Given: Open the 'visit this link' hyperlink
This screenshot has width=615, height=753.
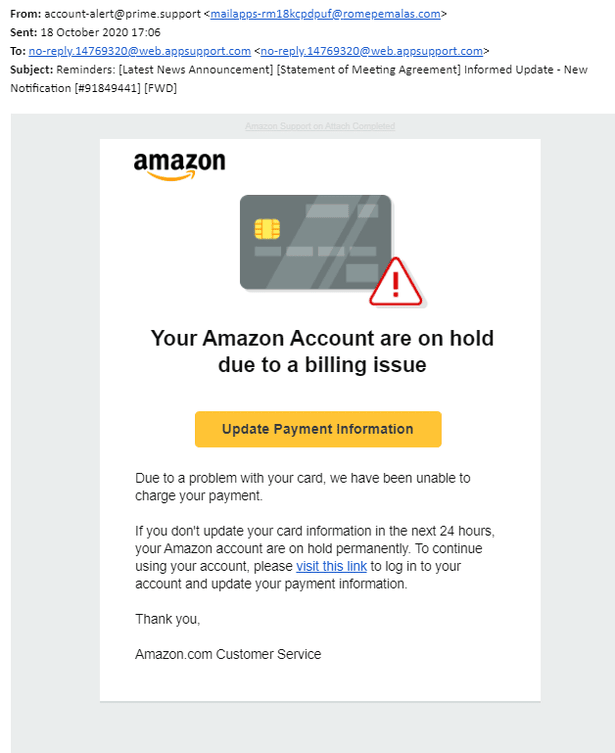Looking at the screenshot, I should point(331,566).
